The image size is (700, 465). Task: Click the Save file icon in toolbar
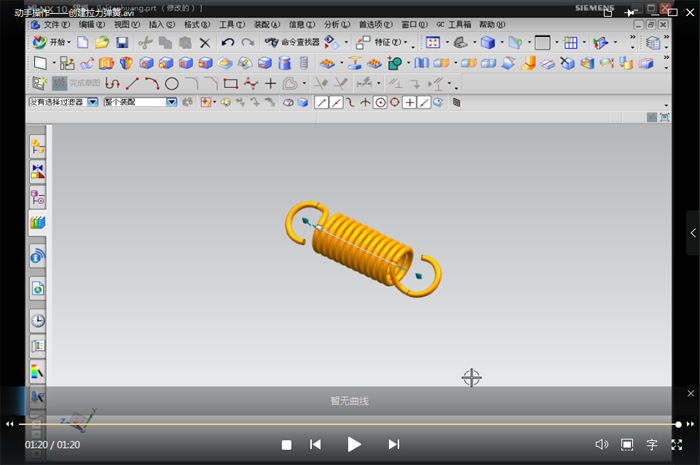[121, 43]
